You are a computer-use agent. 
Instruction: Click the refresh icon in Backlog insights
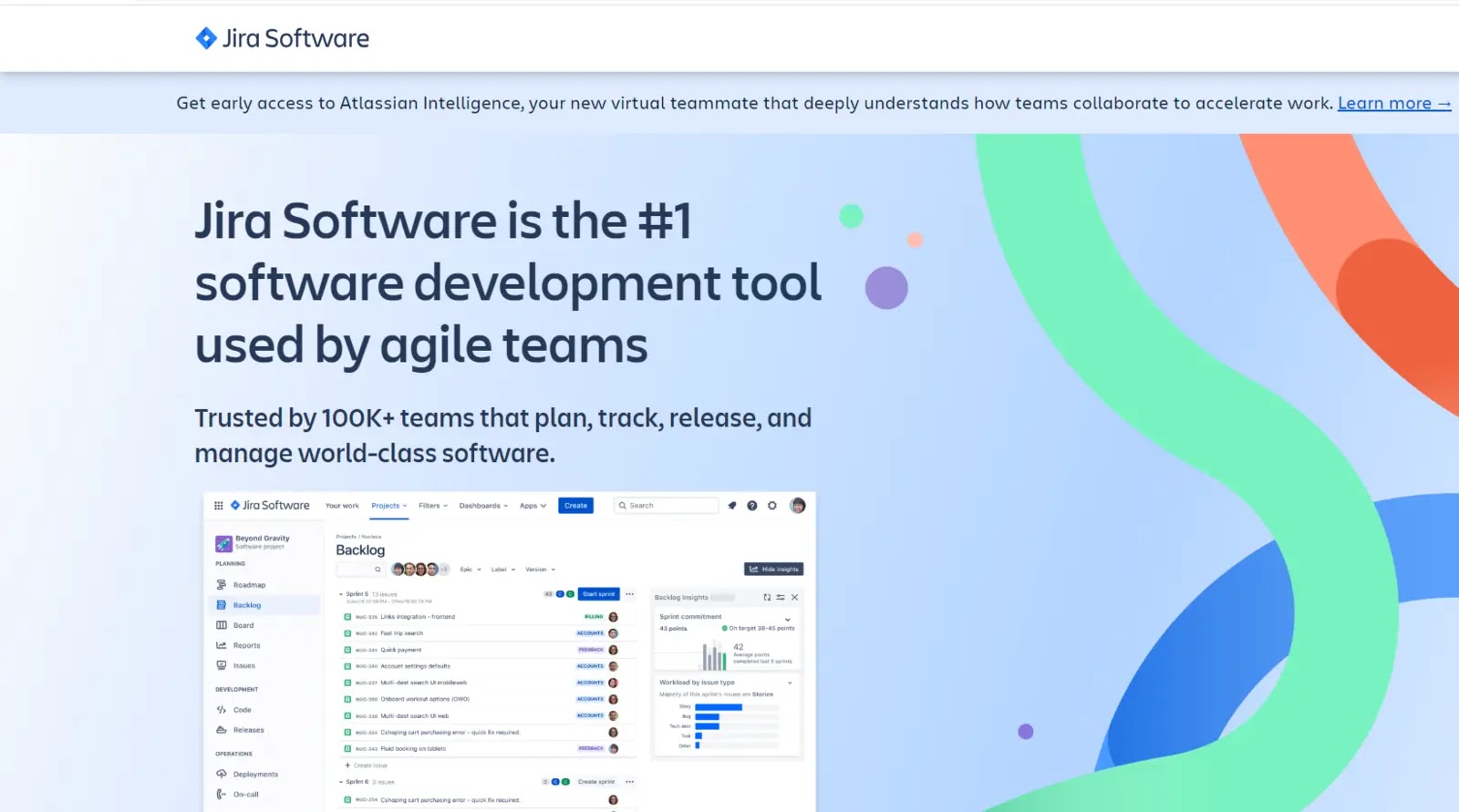pos(767,598)
